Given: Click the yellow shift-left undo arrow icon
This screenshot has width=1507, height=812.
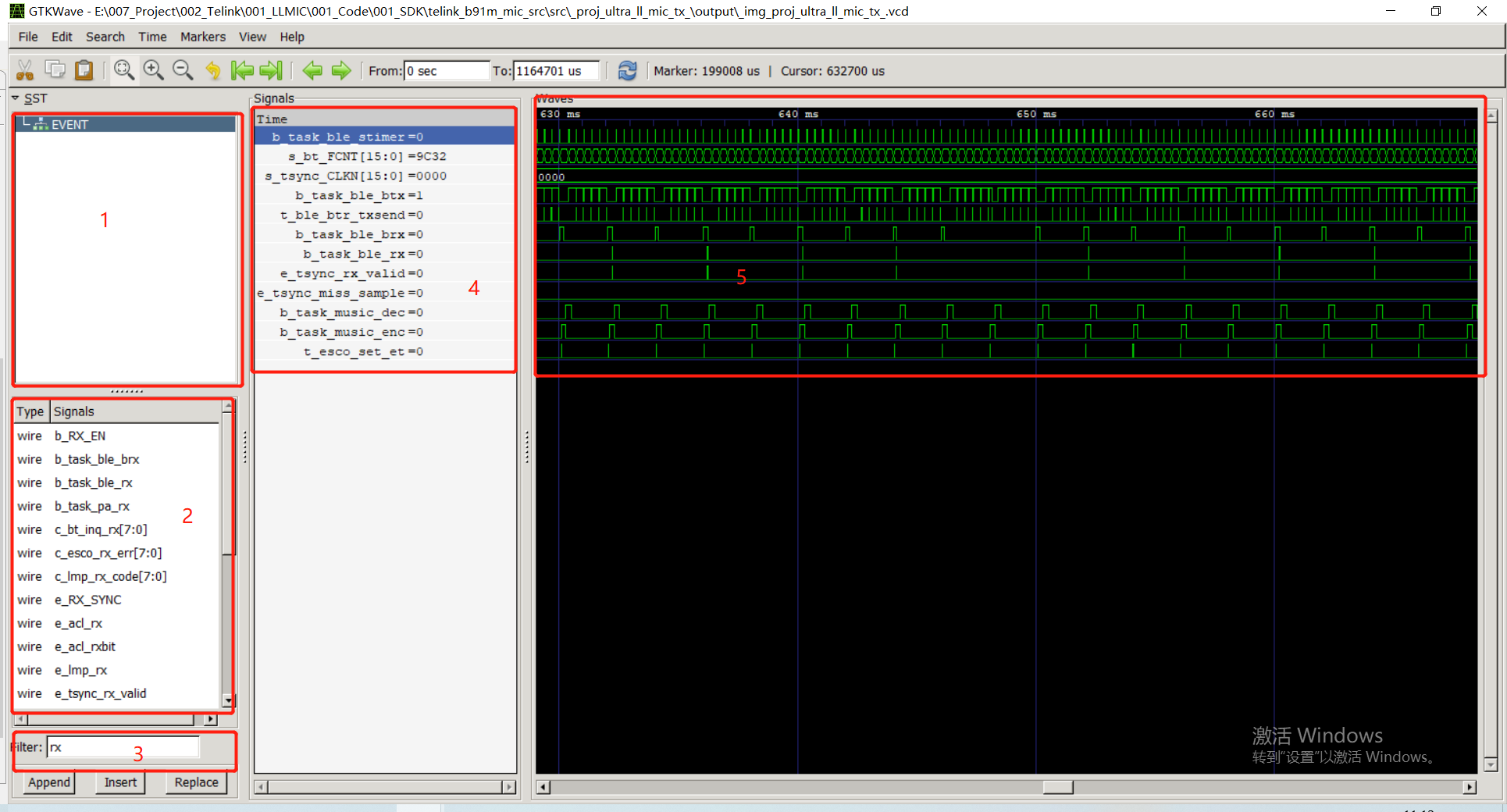Looking at the screenshot, I should click(x=213, y=70).
